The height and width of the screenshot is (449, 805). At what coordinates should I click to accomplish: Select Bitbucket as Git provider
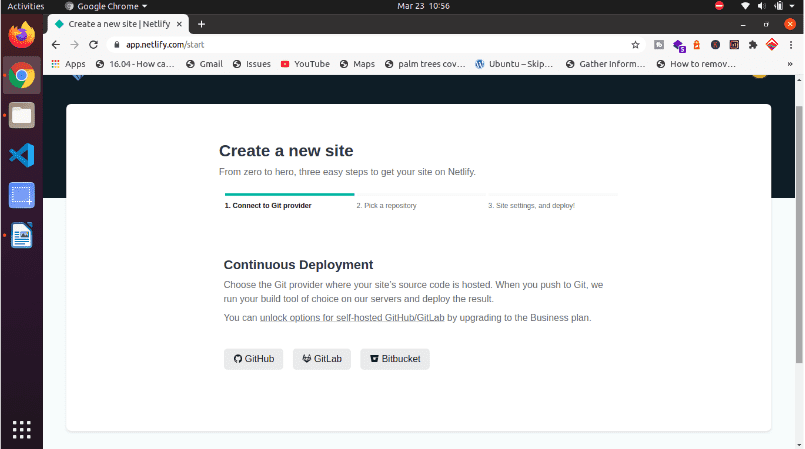click(x=395, y=359)
